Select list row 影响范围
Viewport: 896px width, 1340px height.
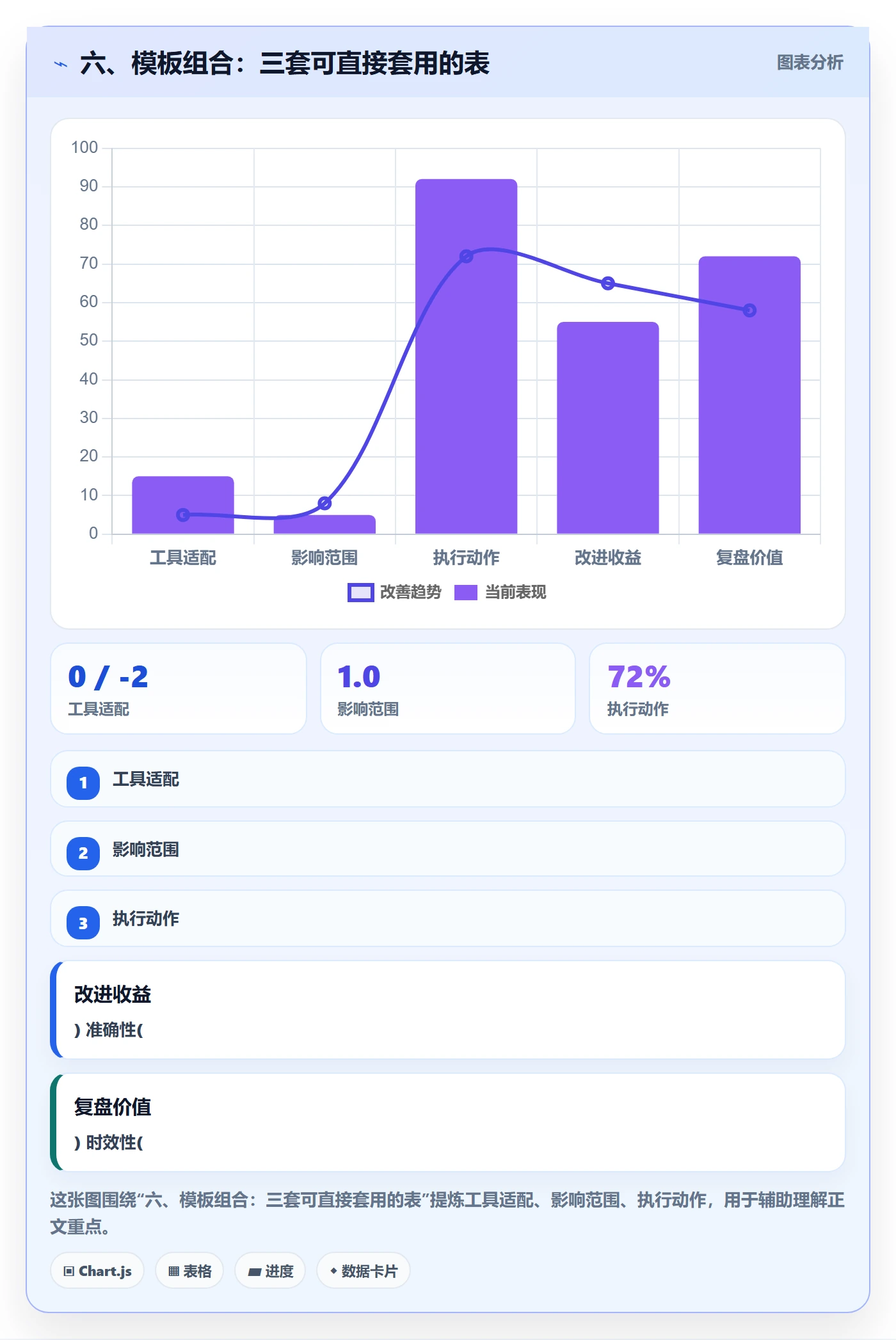[448, 849]
